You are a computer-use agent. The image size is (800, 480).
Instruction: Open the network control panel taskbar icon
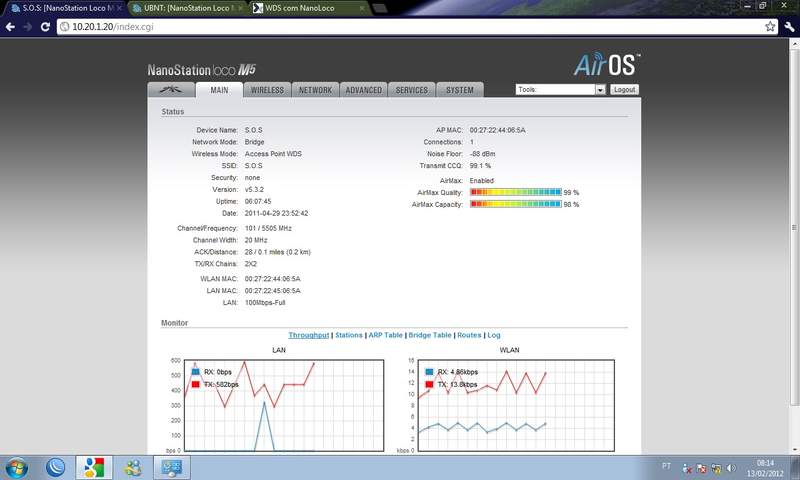pos(172,467)
